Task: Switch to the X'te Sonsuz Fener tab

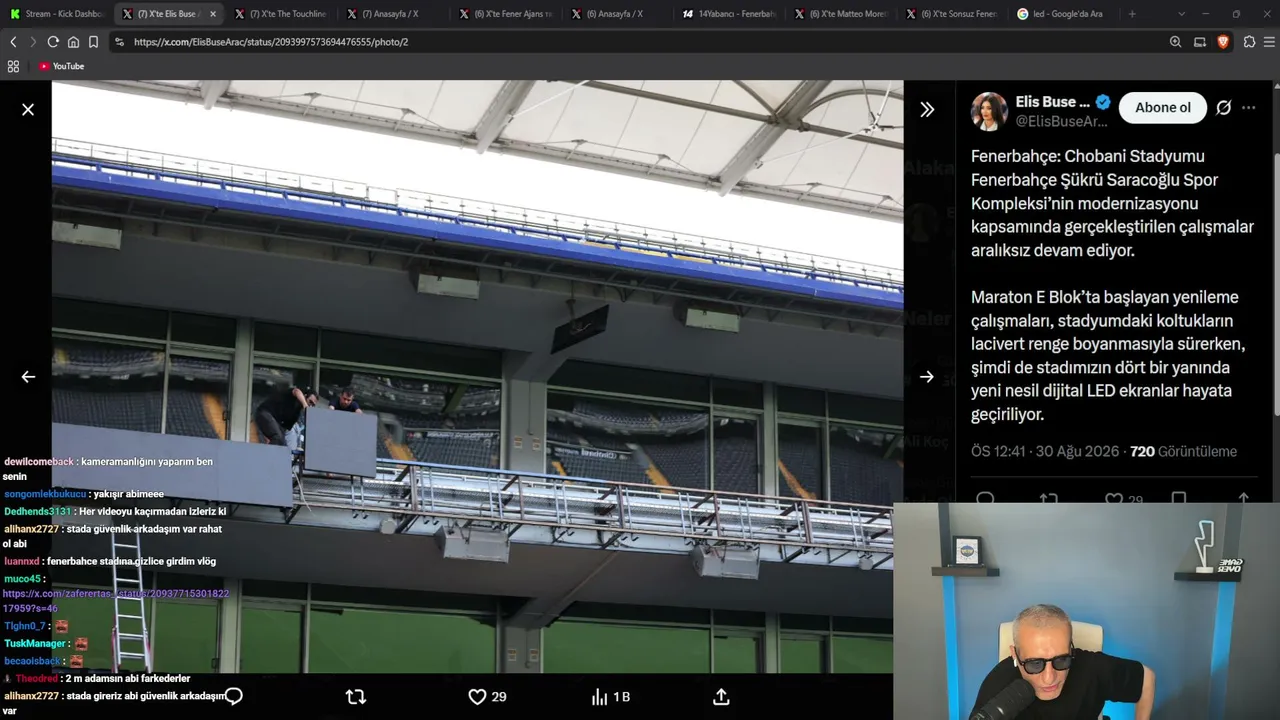Action: pyautogui.click(x=953, y=14)
